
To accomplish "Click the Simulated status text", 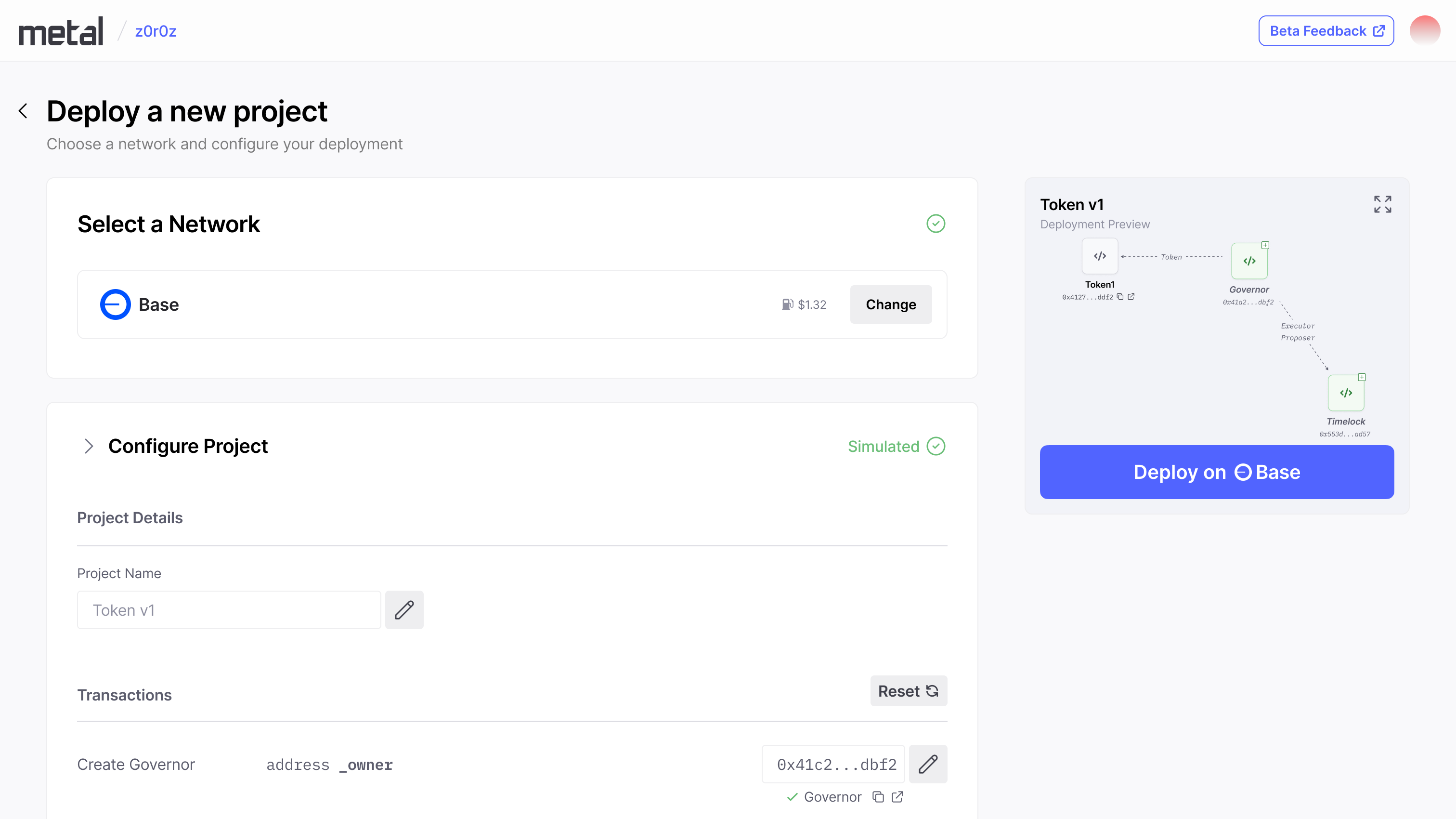I will pos(884,446).
